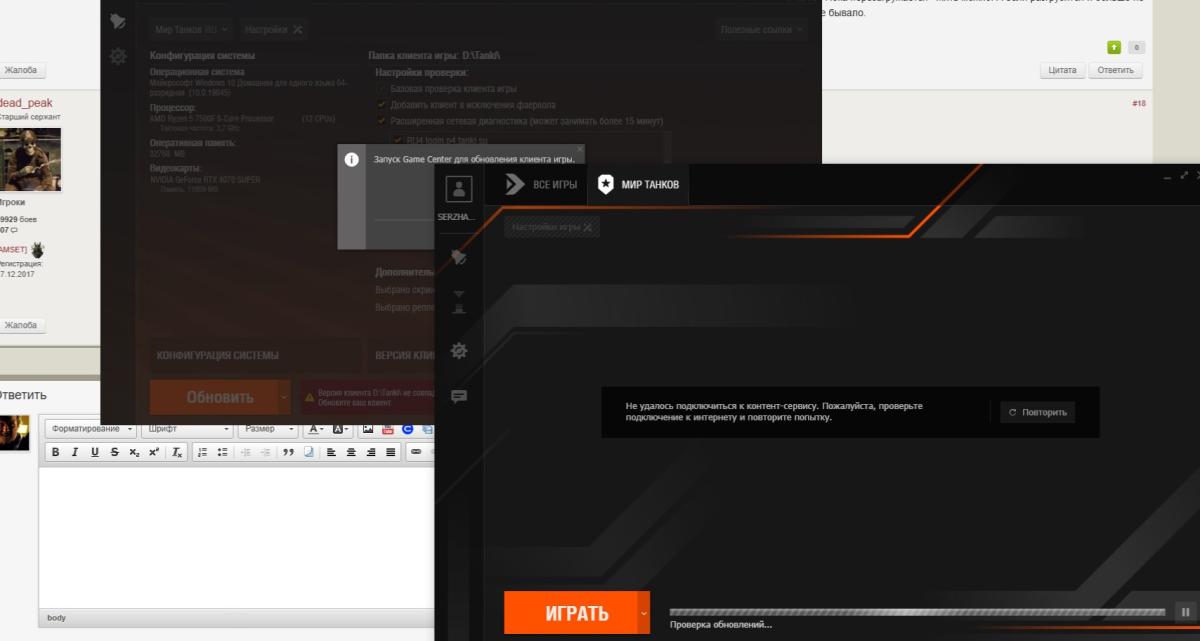Toggle extended network diagnostics checkbox
The image size is (1200, 641).
point(381,120)
